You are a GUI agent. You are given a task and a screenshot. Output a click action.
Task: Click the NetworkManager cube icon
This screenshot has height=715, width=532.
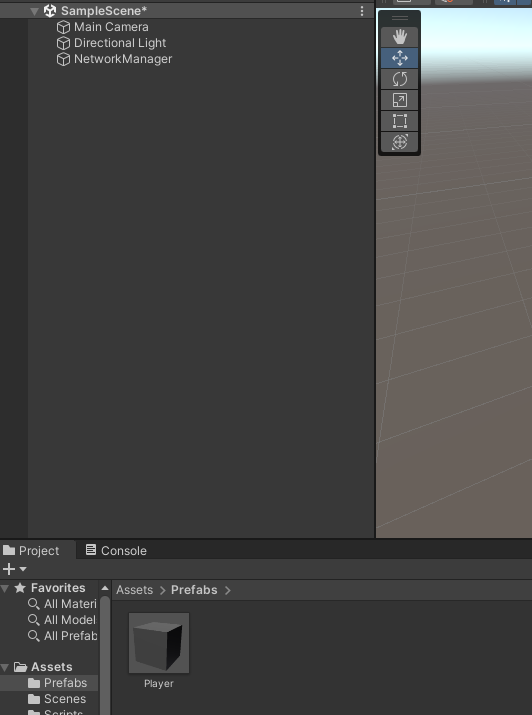coord(63,59)
